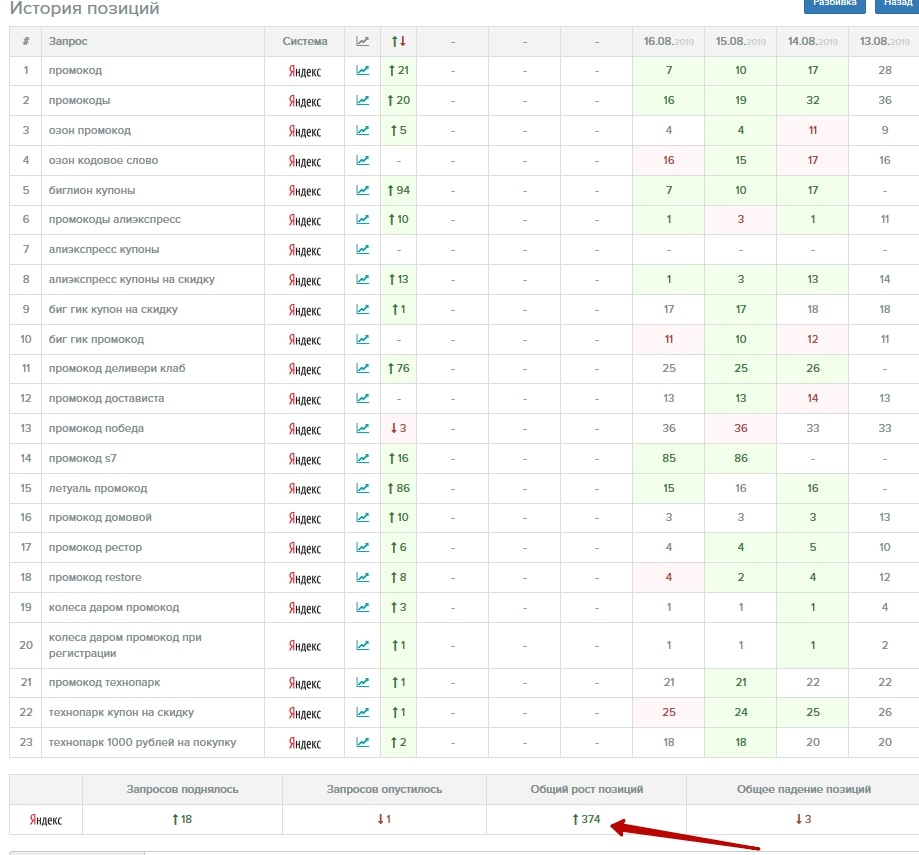Click the Яндекс logo in summary row
The image size is (919, 855).
[46, 819]
